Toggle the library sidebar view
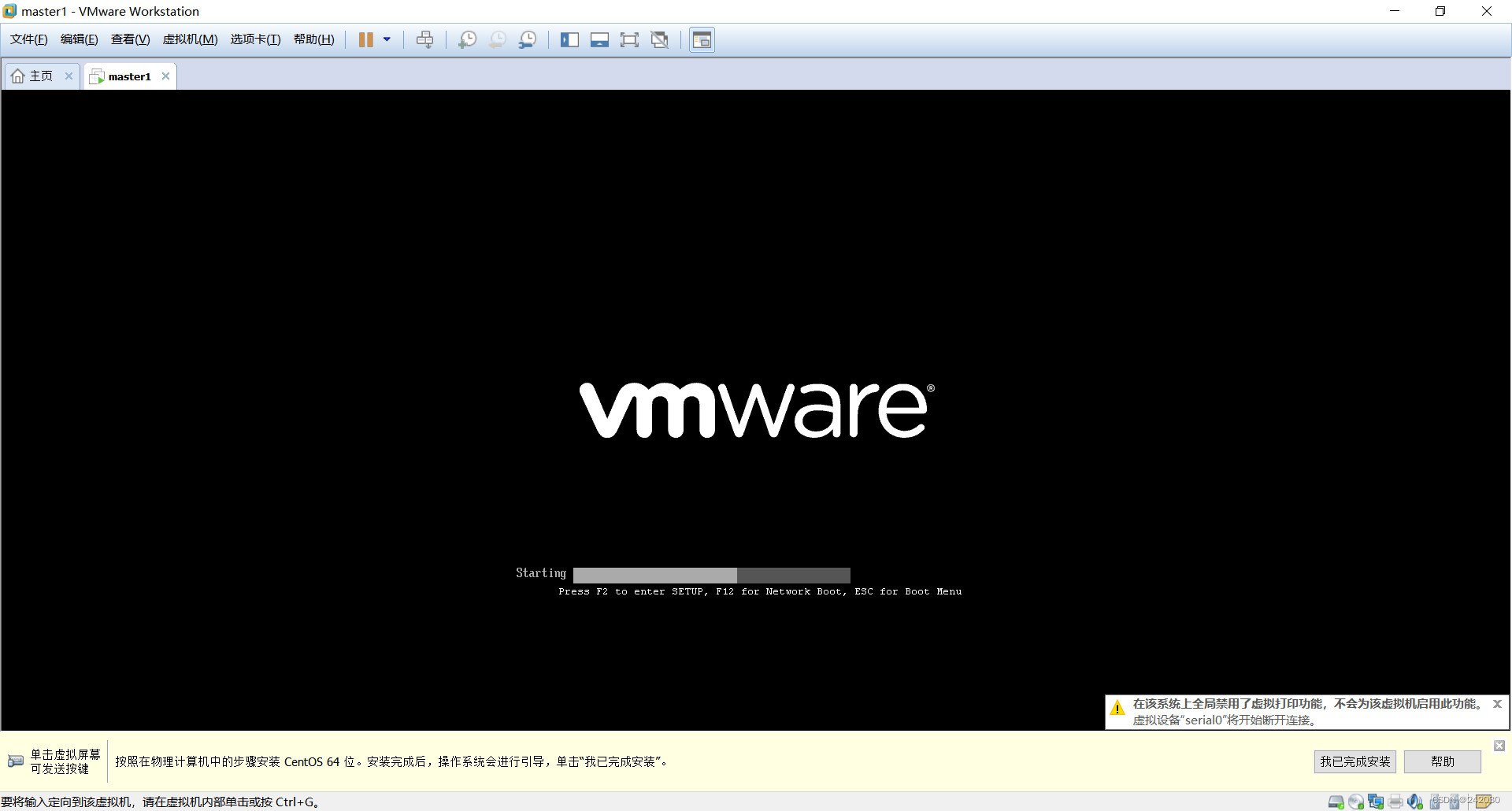Image resolution: width=1512 pixels, height=811 pixels. point(569,39)
